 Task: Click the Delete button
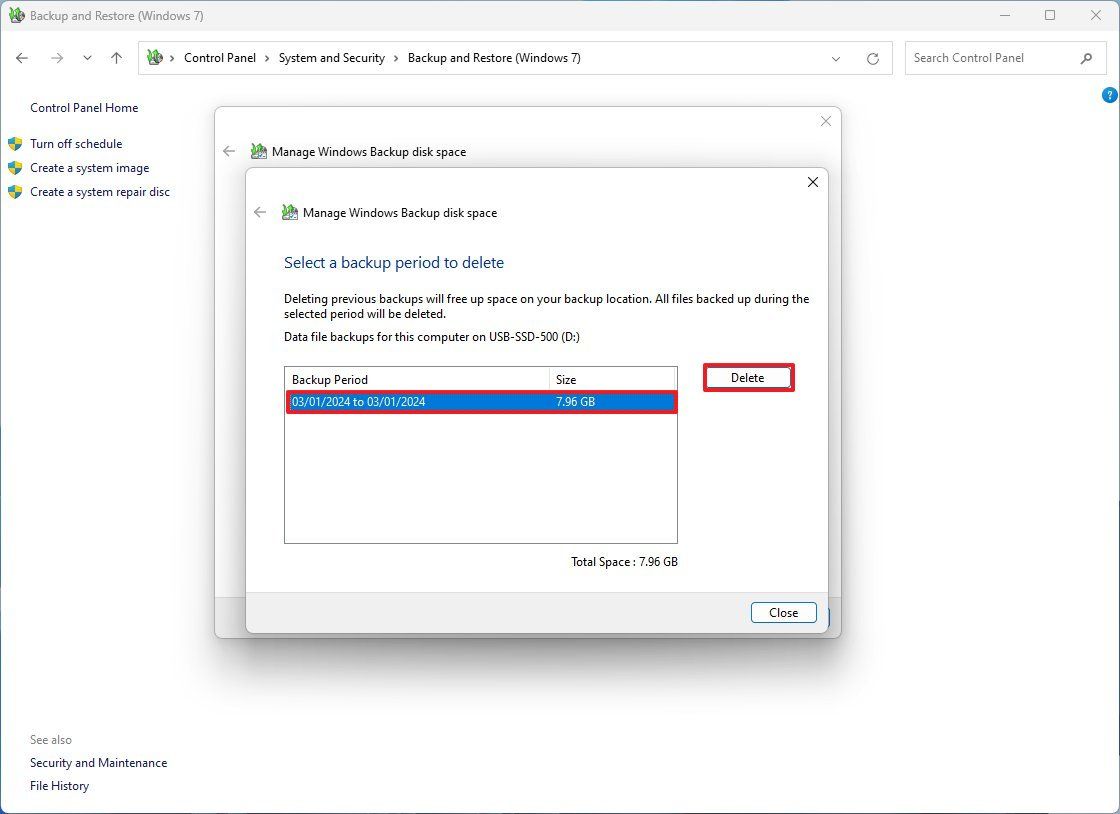[748, 377]
